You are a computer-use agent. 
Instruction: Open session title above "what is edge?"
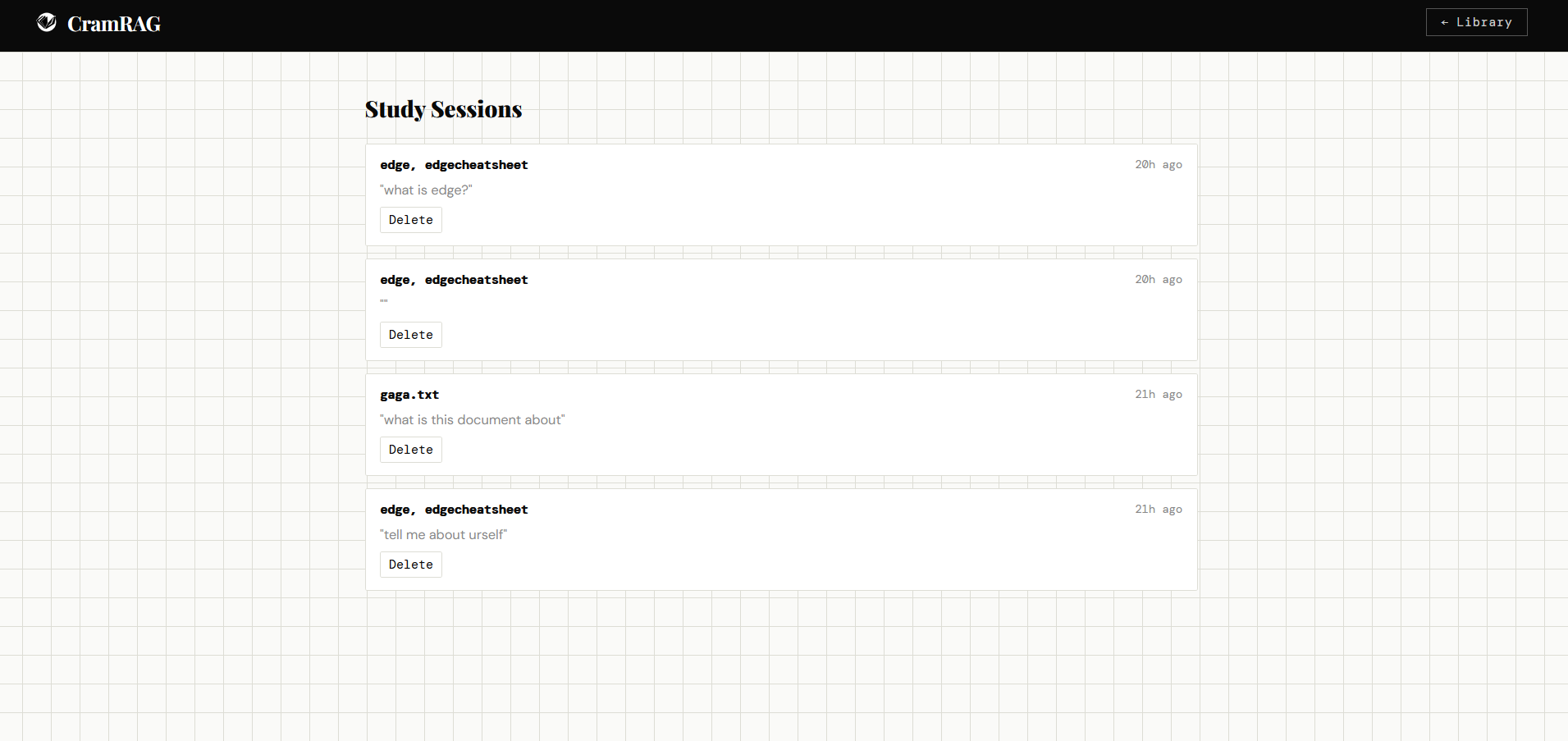454,165
